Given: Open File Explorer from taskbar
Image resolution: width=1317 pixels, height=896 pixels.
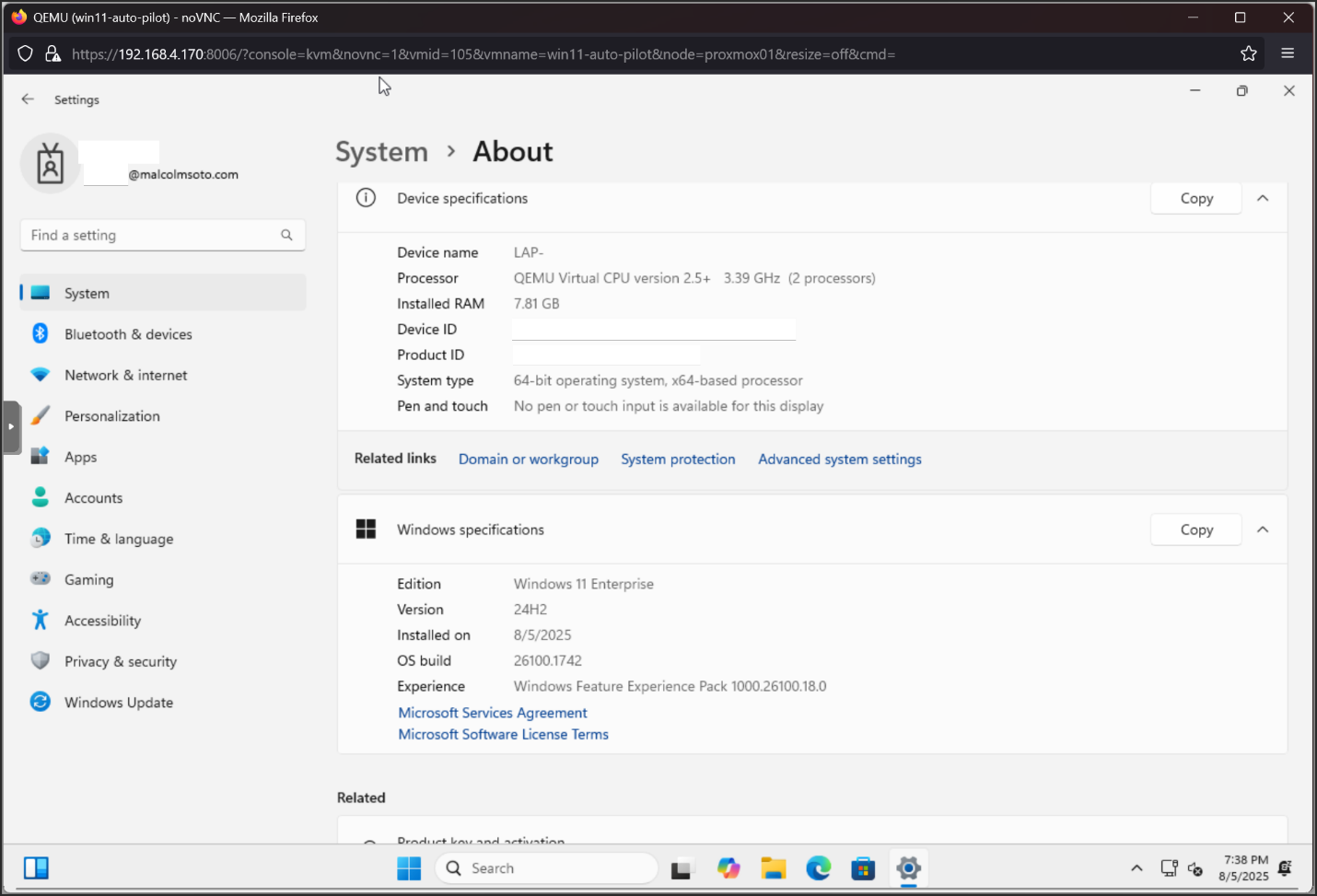Looking at the screenshot, I should point(773,868).
